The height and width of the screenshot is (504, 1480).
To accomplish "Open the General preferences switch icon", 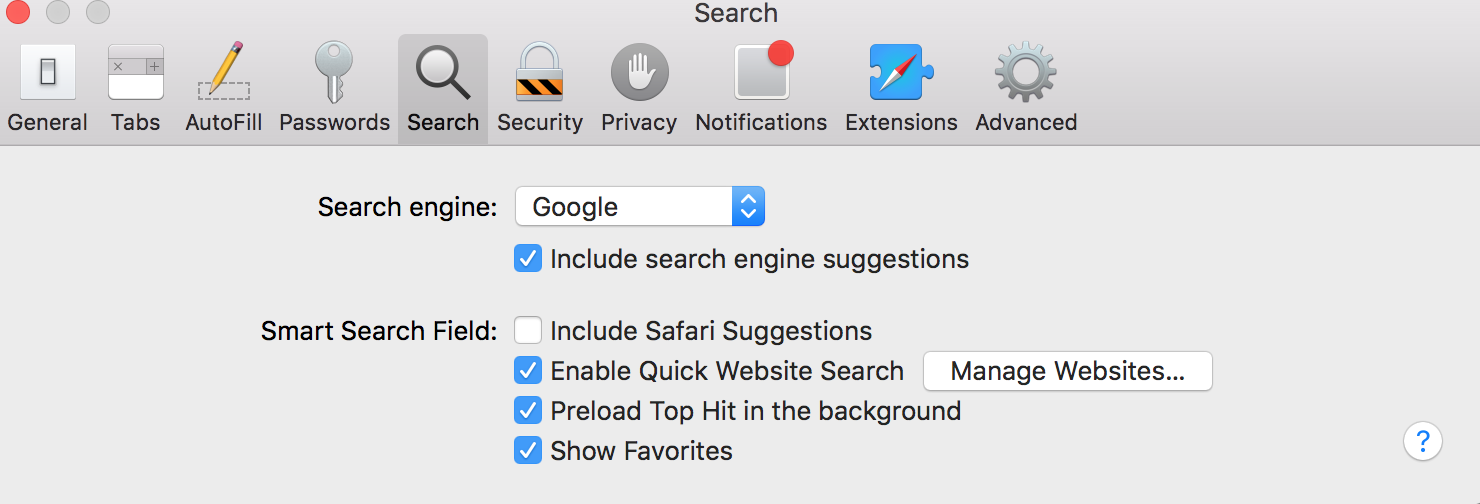I will click(x=47, y=73).
